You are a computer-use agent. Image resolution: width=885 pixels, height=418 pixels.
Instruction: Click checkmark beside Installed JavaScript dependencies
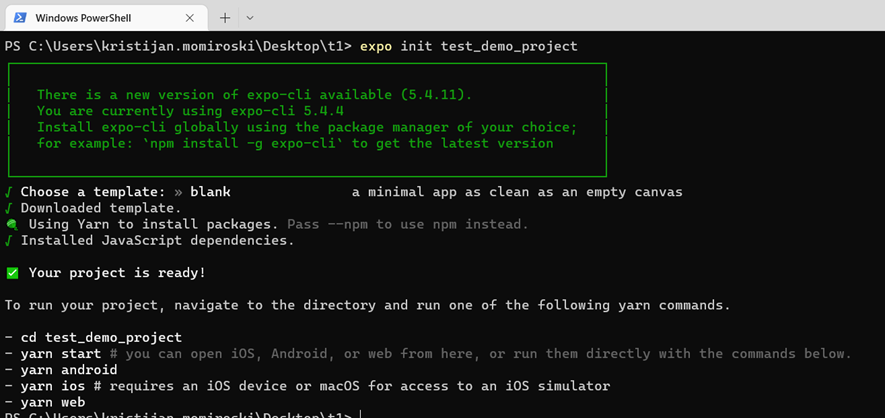8,241
